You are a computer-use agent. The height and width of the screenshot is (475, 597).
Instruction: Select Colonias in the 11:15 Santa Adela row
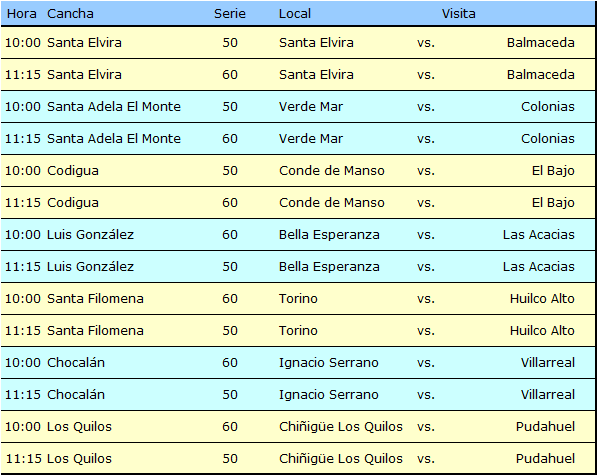[x=548, y=139]
